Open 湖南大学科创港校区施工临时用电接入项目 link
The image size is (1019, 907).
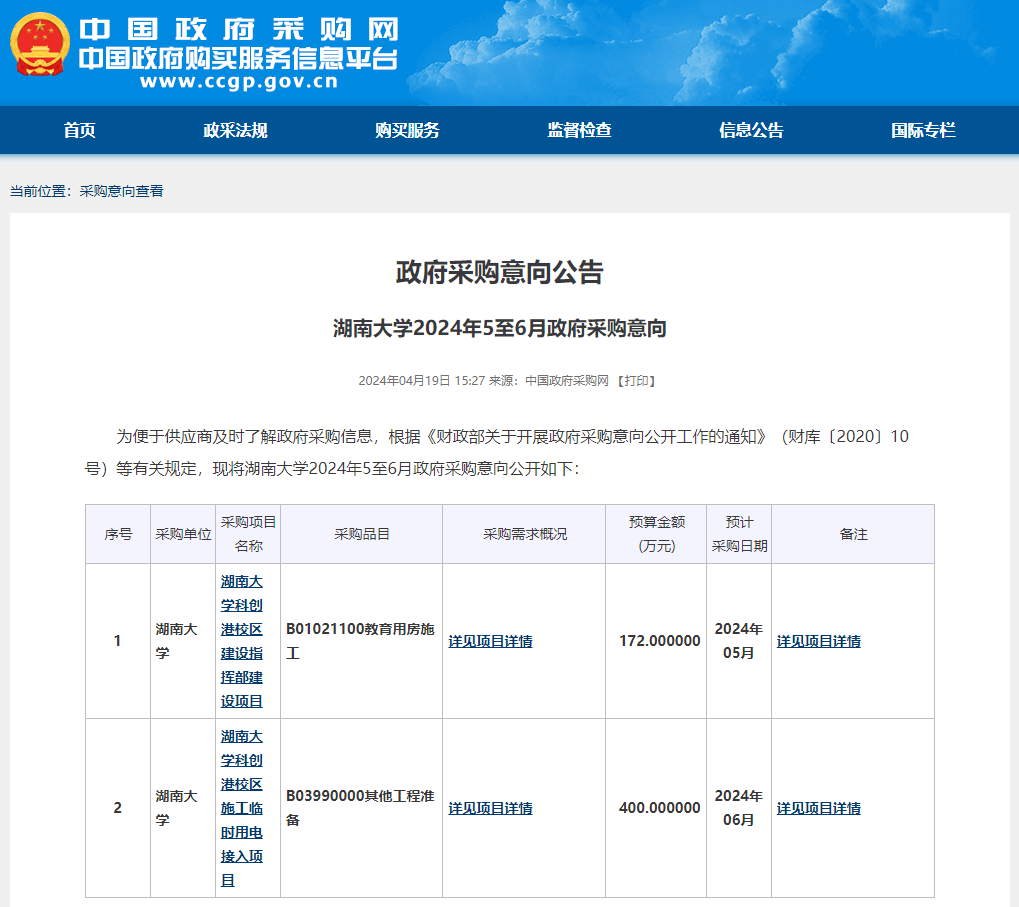pyautogui.click(x=242, y=808)
